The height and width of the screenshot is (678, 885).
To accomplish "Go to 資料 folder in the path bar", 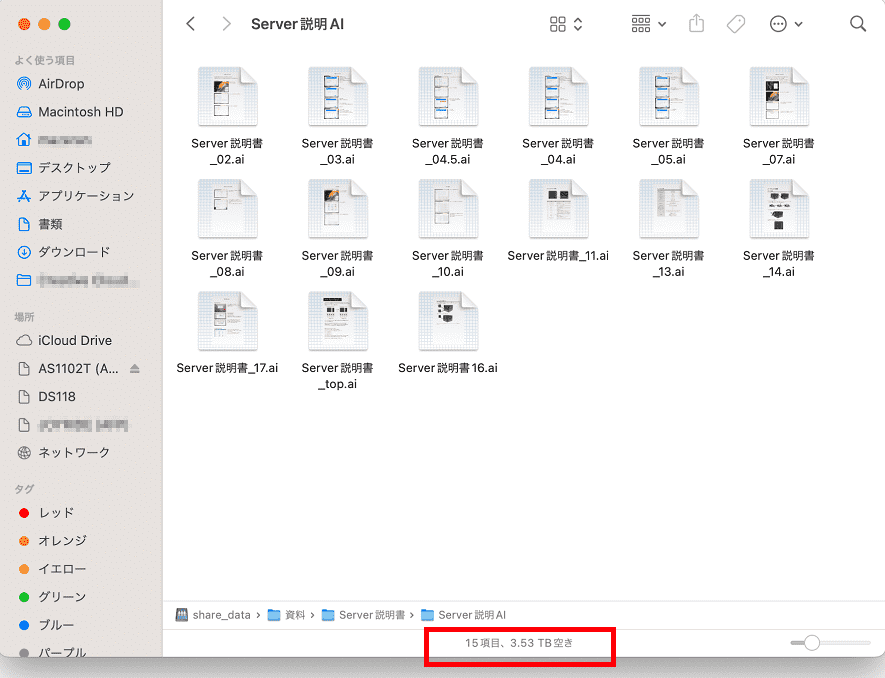I will pyautogui.click(x=286, y=615).
